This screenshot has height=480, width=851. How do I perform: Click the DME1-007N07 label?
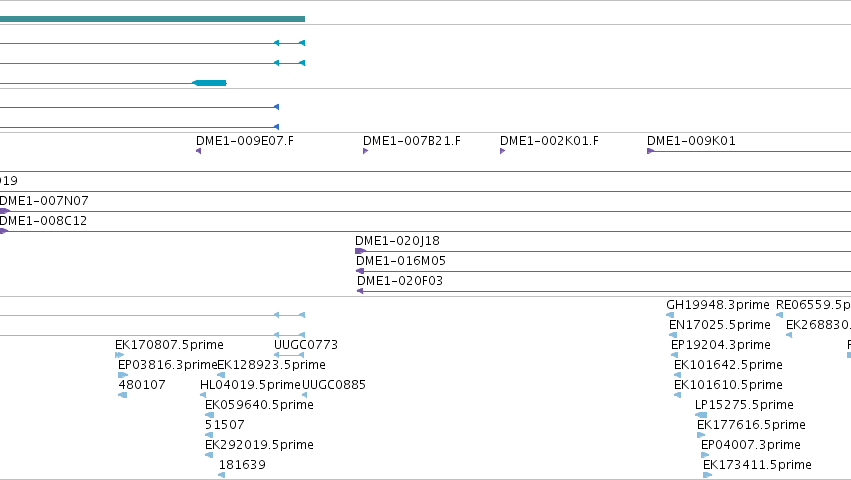point(44,201)
